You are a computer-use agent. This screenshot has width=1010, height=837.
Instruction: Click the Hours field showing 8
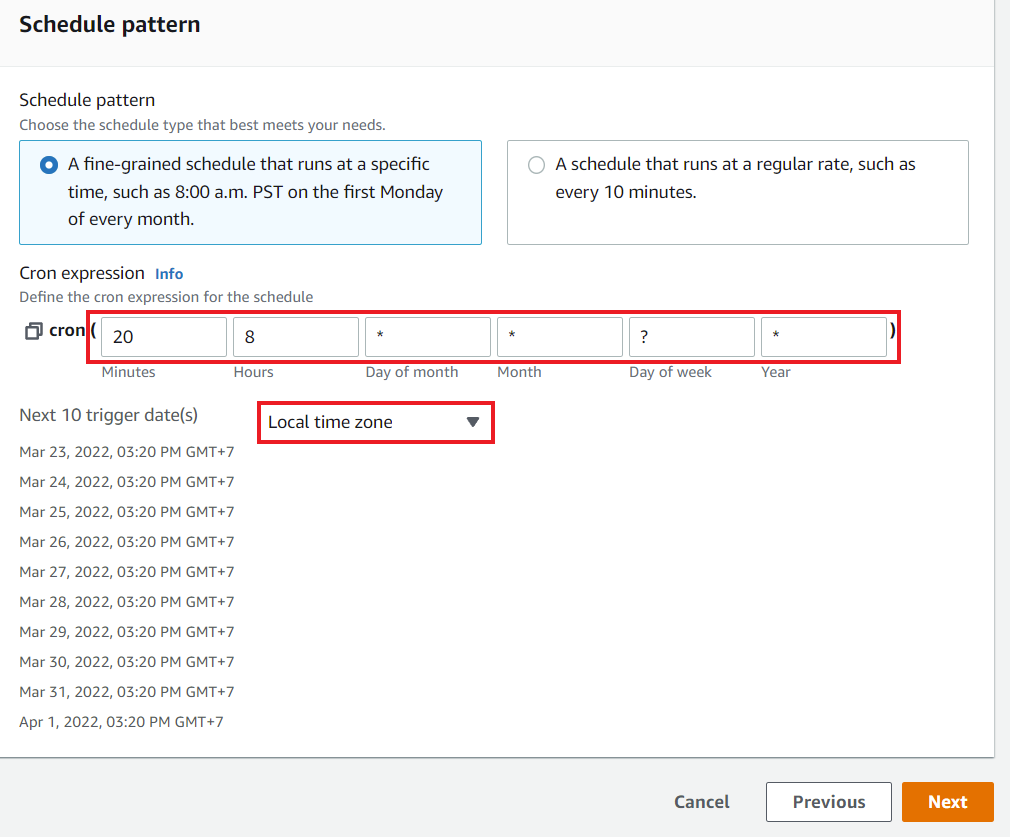295,336
